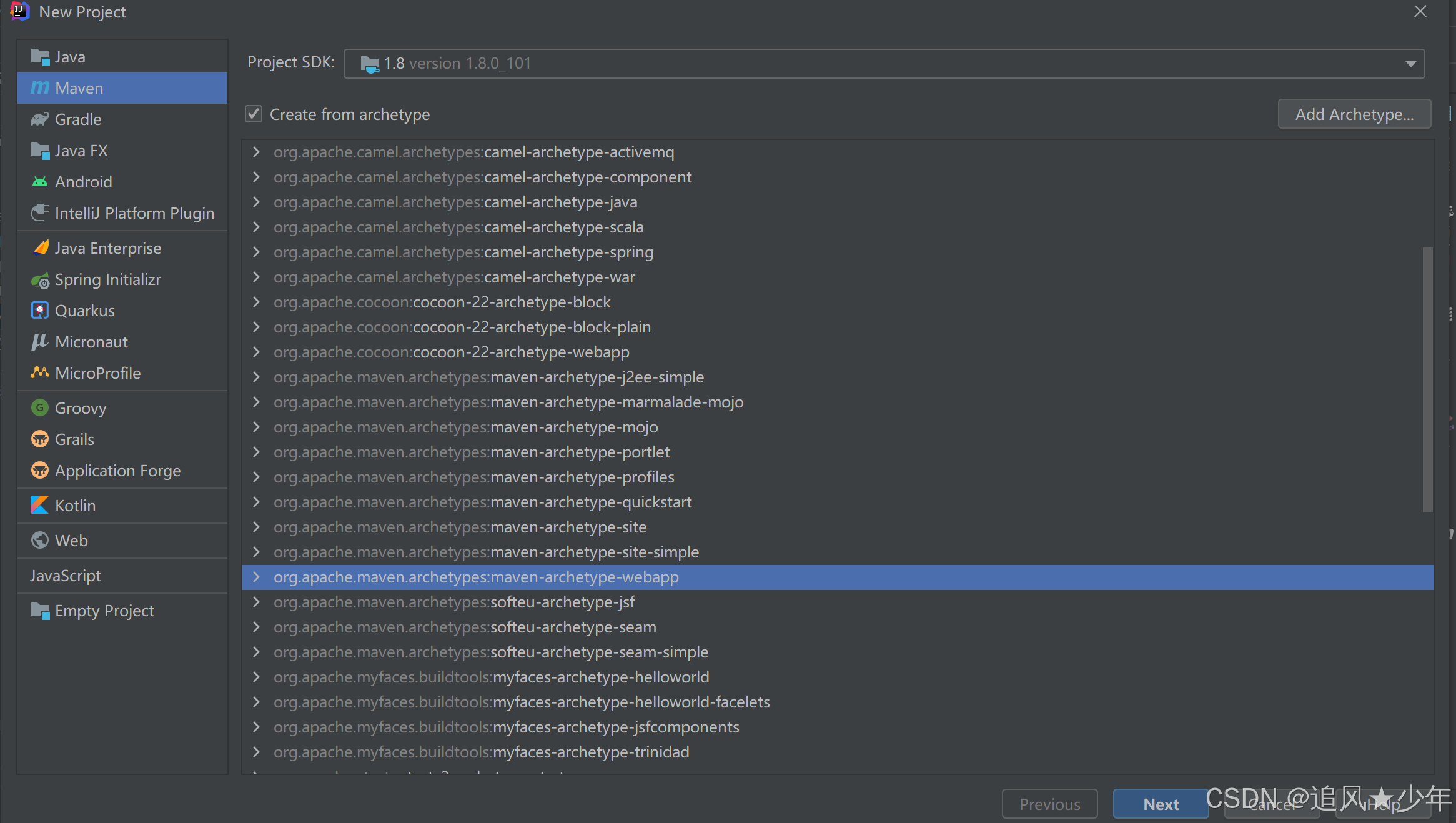Click the Spring Initializr icon
The height and width of the screenshot is (823, 1456).
[40, 280]
